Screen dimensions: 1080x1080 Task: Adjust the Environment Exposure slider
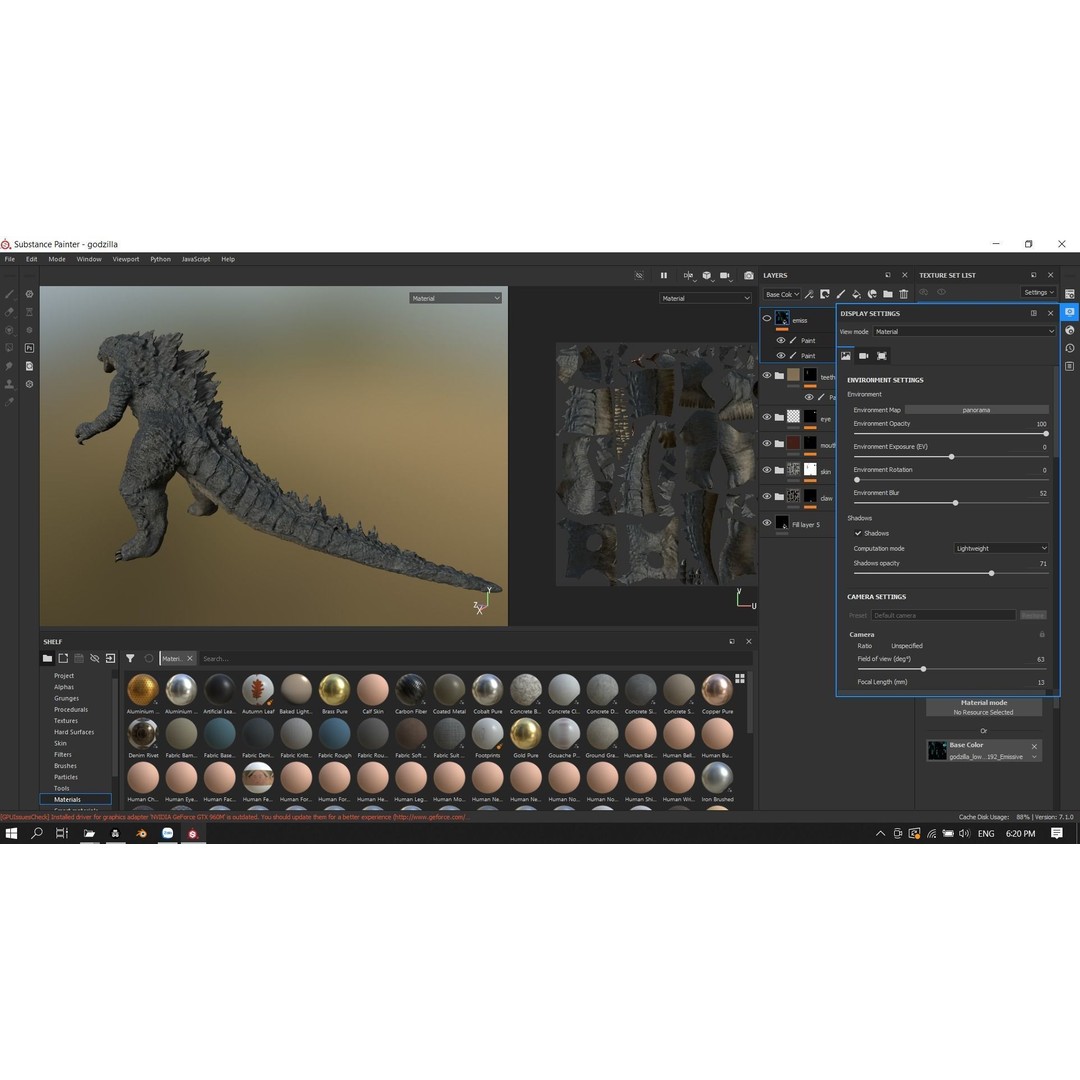(951, 457)
